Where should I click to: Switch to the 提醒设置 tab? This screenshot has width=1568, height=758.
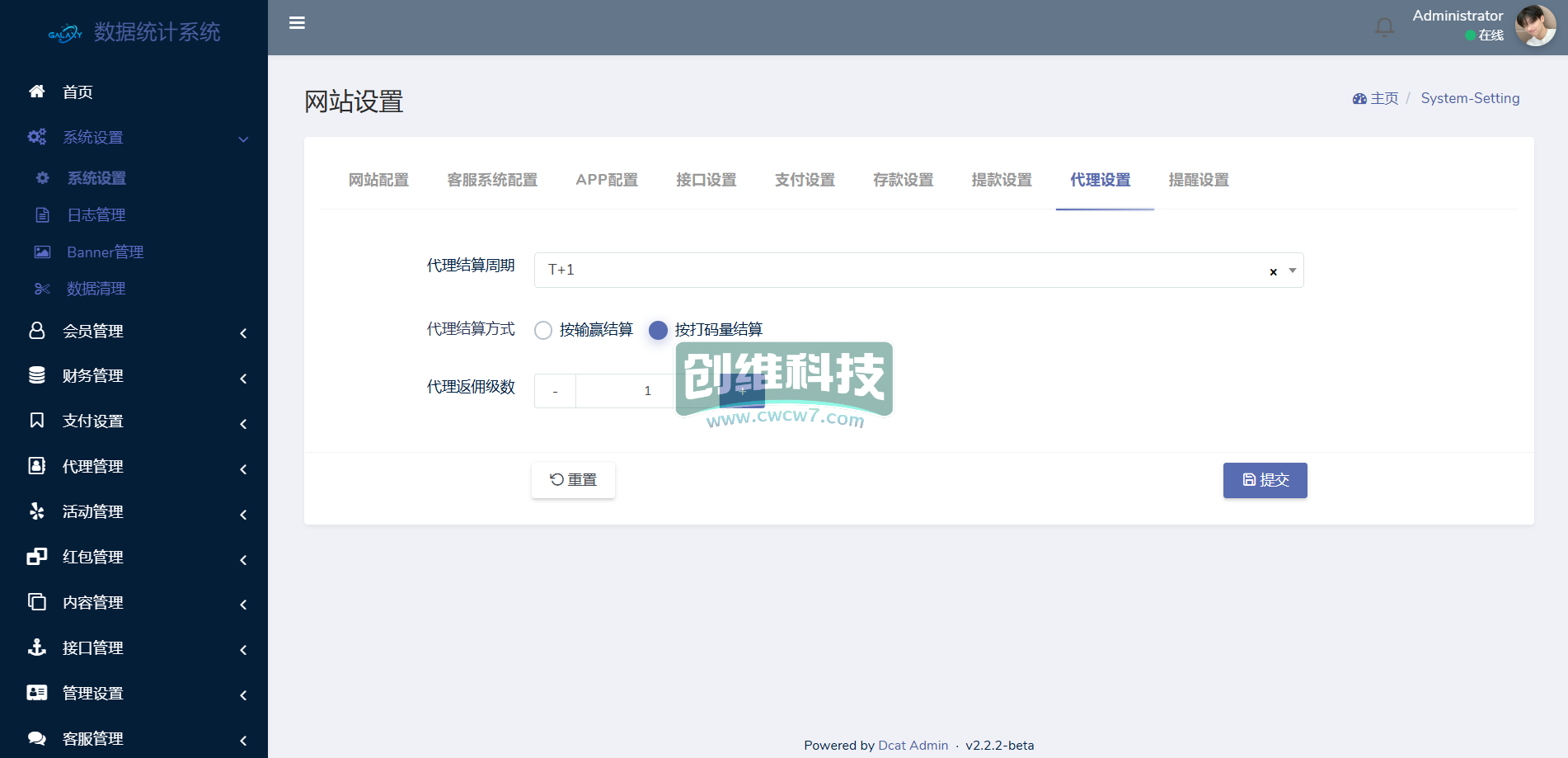click(x=1199, y=180)
